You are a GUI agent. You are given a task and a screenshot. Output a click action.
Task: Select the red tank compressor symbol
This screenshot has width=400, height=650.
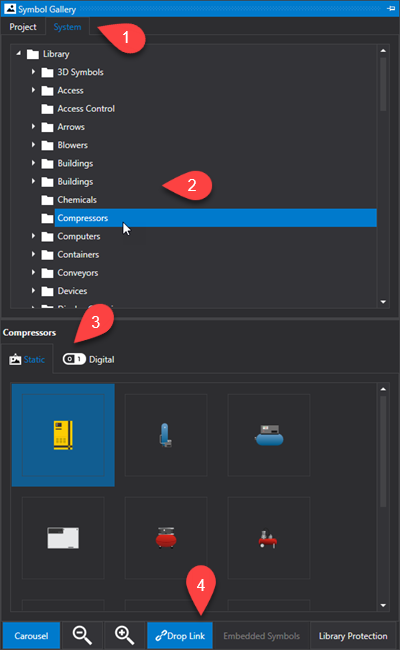pos(166,538)
